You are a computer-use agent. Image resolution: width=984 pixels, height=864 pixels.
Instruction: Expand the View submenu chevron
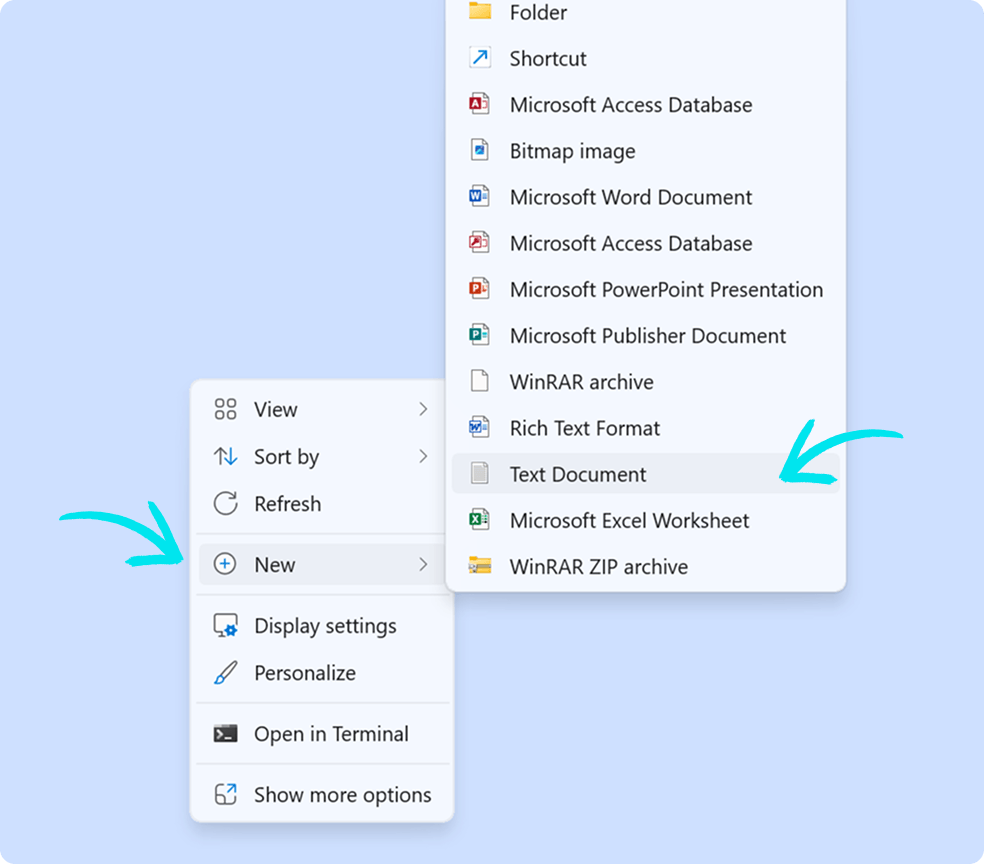pyautogui.click(x=425, y=409)
